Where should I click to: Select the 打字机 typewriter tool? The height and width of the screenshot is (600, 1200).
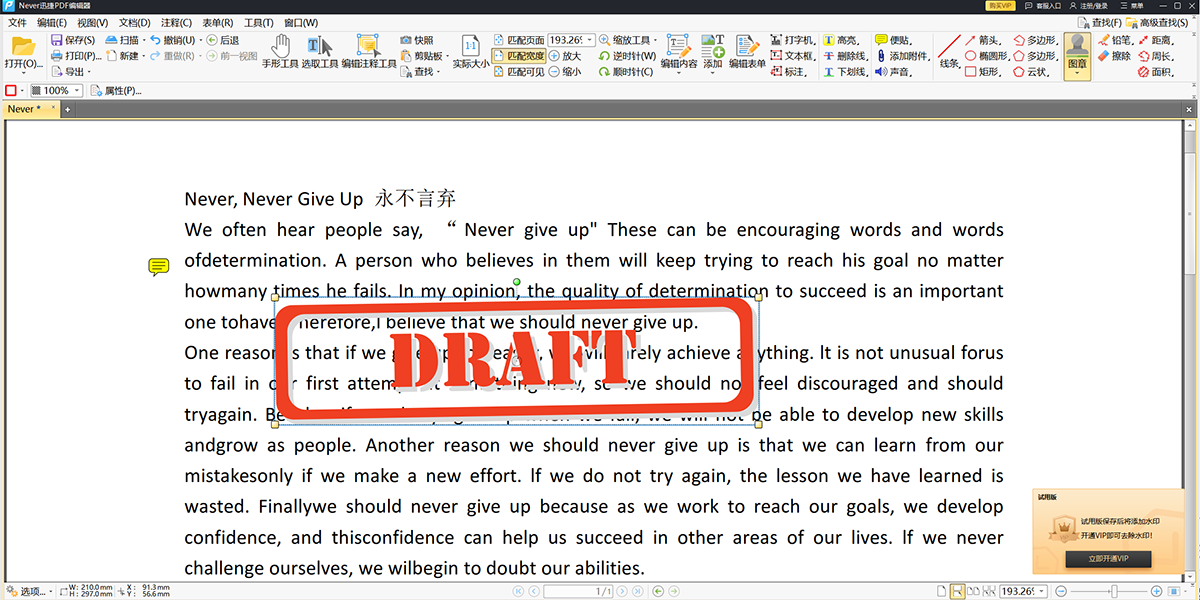coord(796,41)
